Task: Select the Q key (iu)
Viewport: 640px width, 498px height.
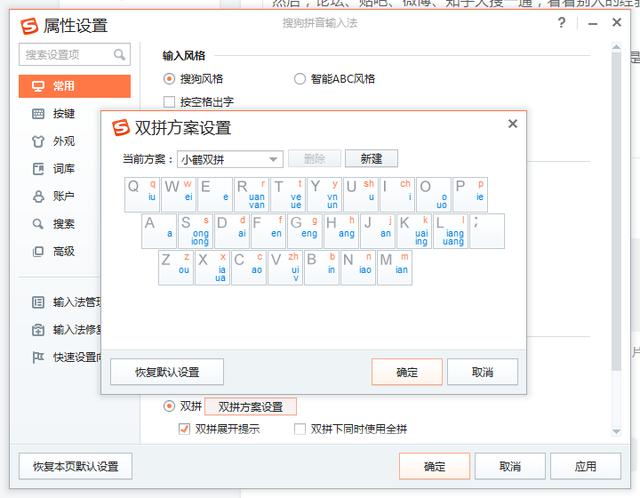Action: click(142, 194)
